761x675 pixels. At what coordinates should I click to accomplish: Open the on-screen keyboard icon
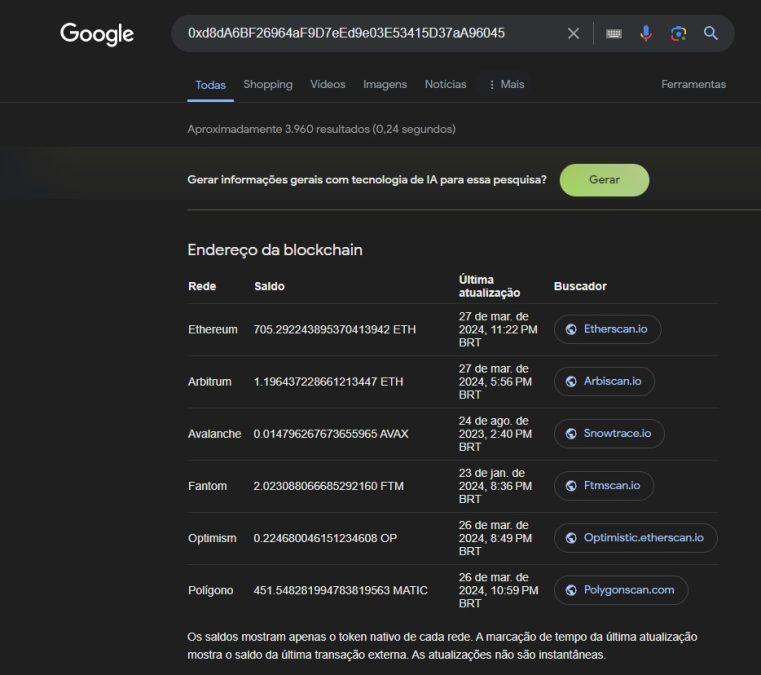point(614,33)
